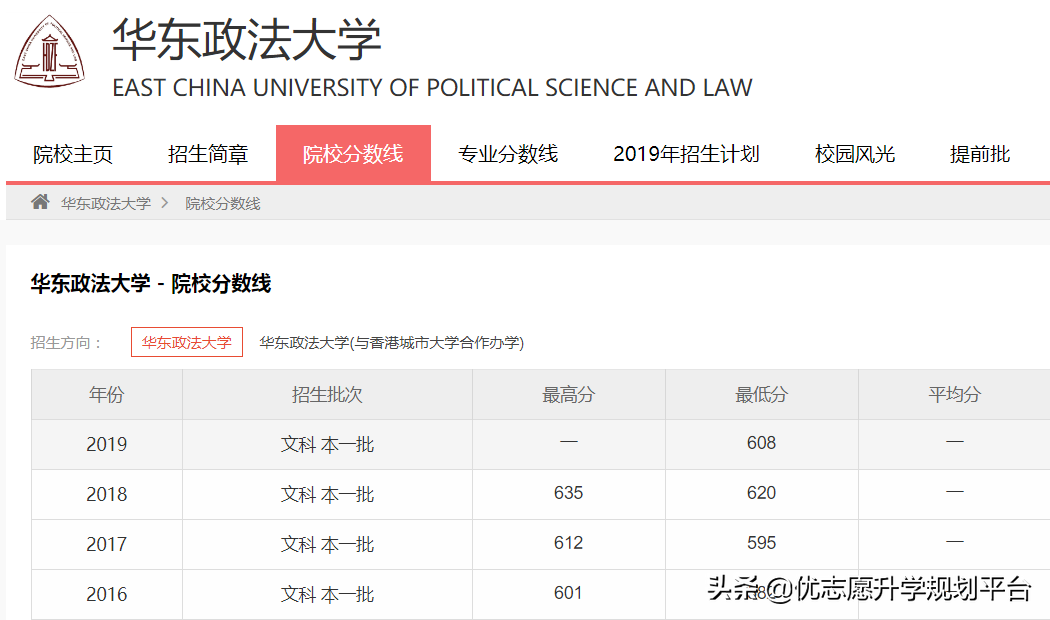Image resolution: width=1050 pixels, height=620 pixels.
Task: Click 华东政法大学 in the breadcrumb trail
Action: [x=108, y=201]
